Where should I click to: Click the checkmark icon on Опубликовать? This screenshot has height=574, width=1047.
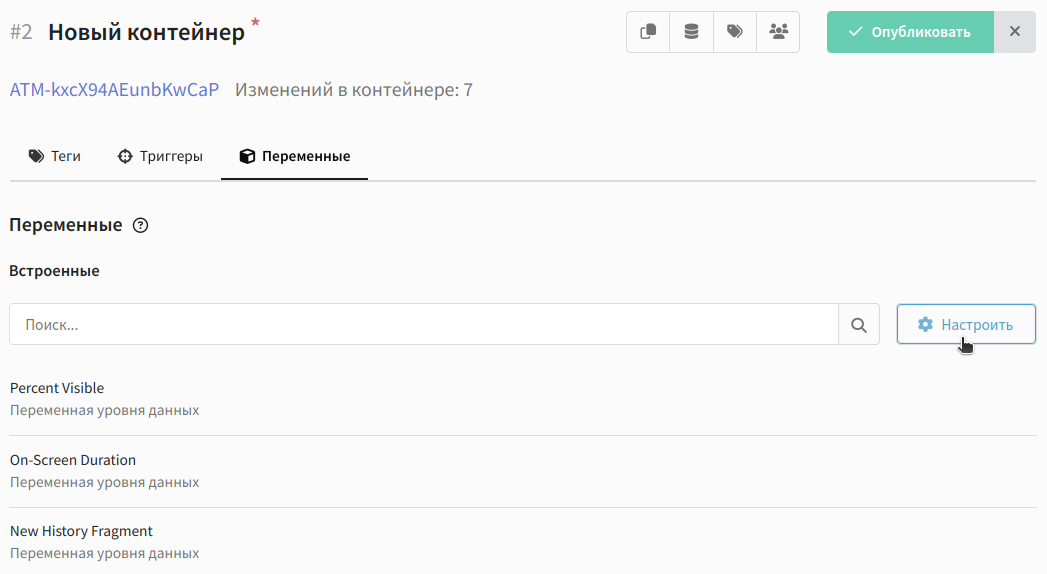click(855, 32)
